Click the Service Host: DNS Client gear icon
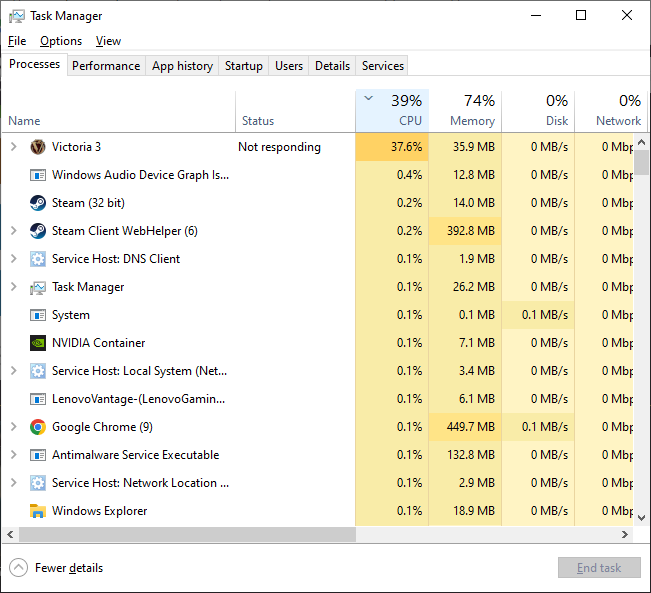The height and width of the screenshot is (593, 651). (38, 259)
